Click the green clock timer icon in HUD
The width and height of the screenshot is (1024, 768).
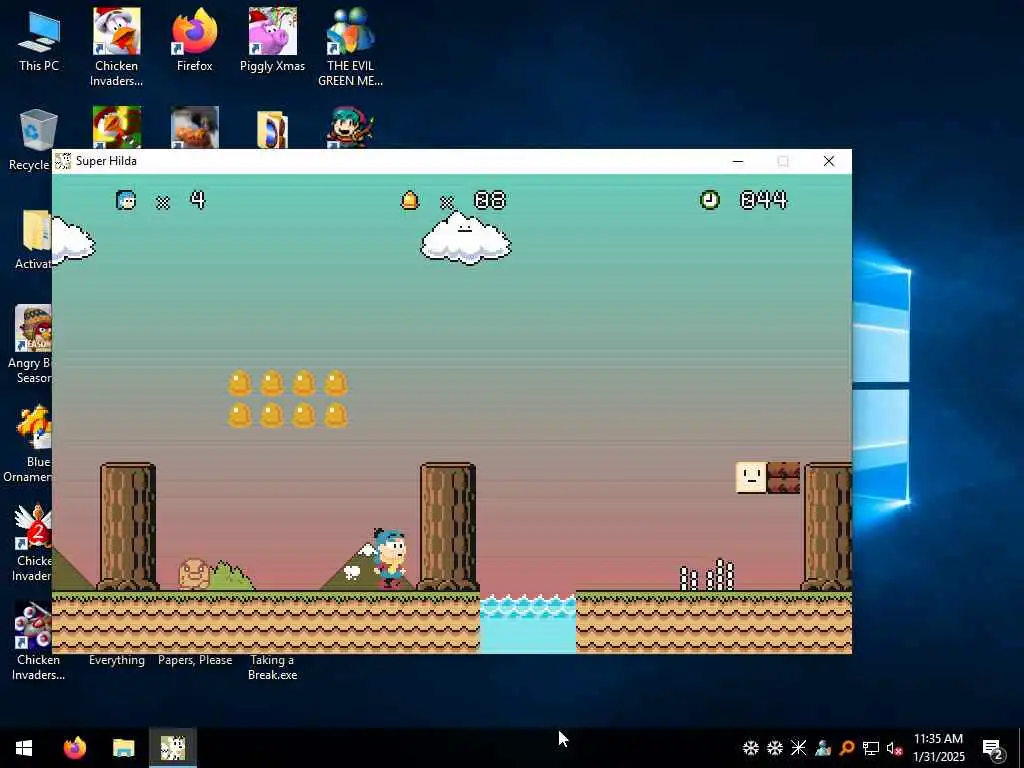[710, 200]
